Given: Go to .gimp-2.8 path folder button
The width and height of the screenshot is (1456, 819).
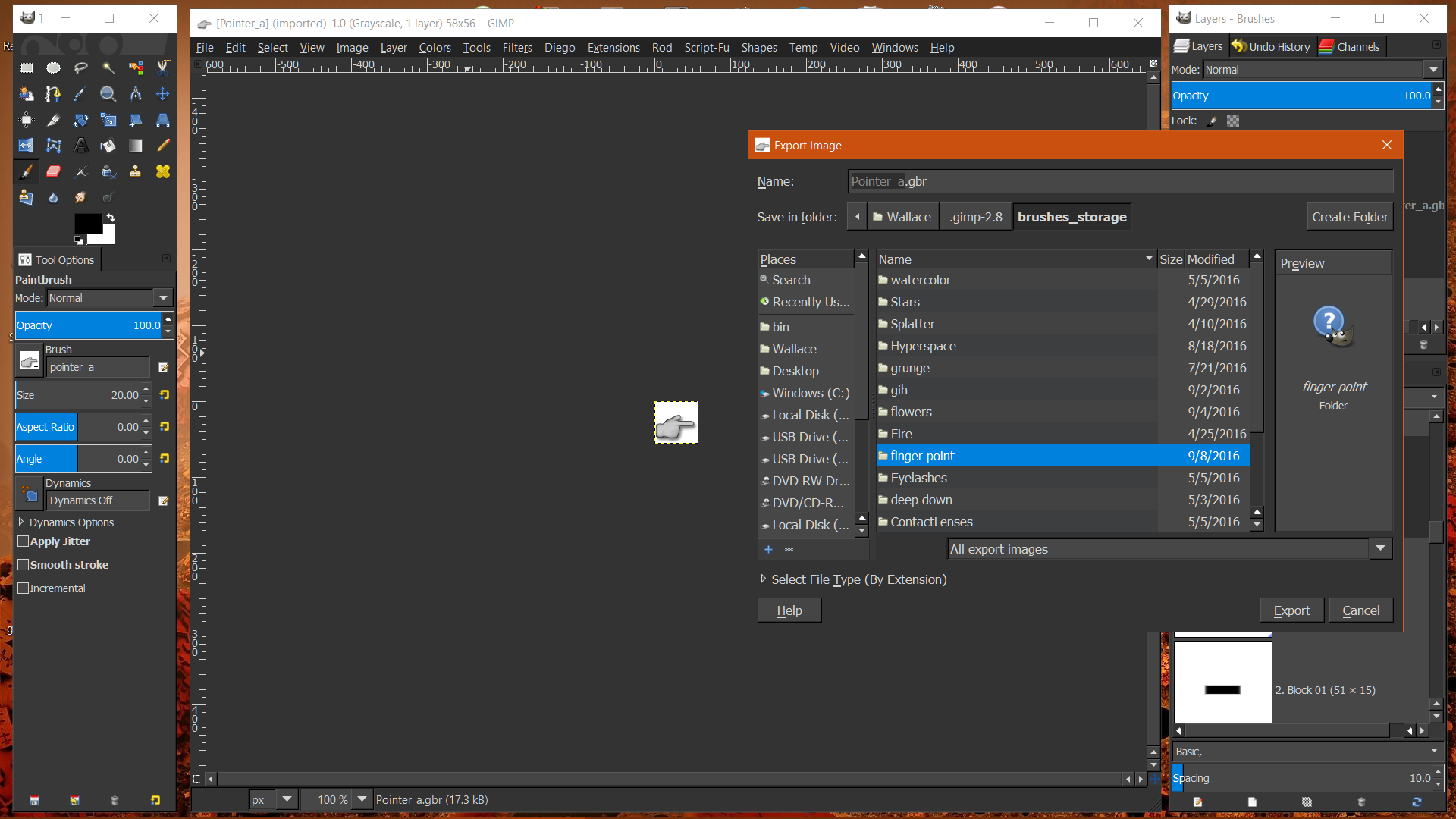Looking at the screenshot, I should pos(975,217).
